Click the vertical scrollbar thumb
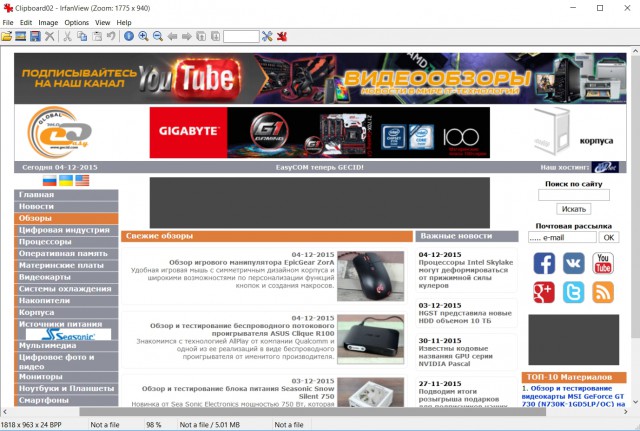 (x=636, y=197)
